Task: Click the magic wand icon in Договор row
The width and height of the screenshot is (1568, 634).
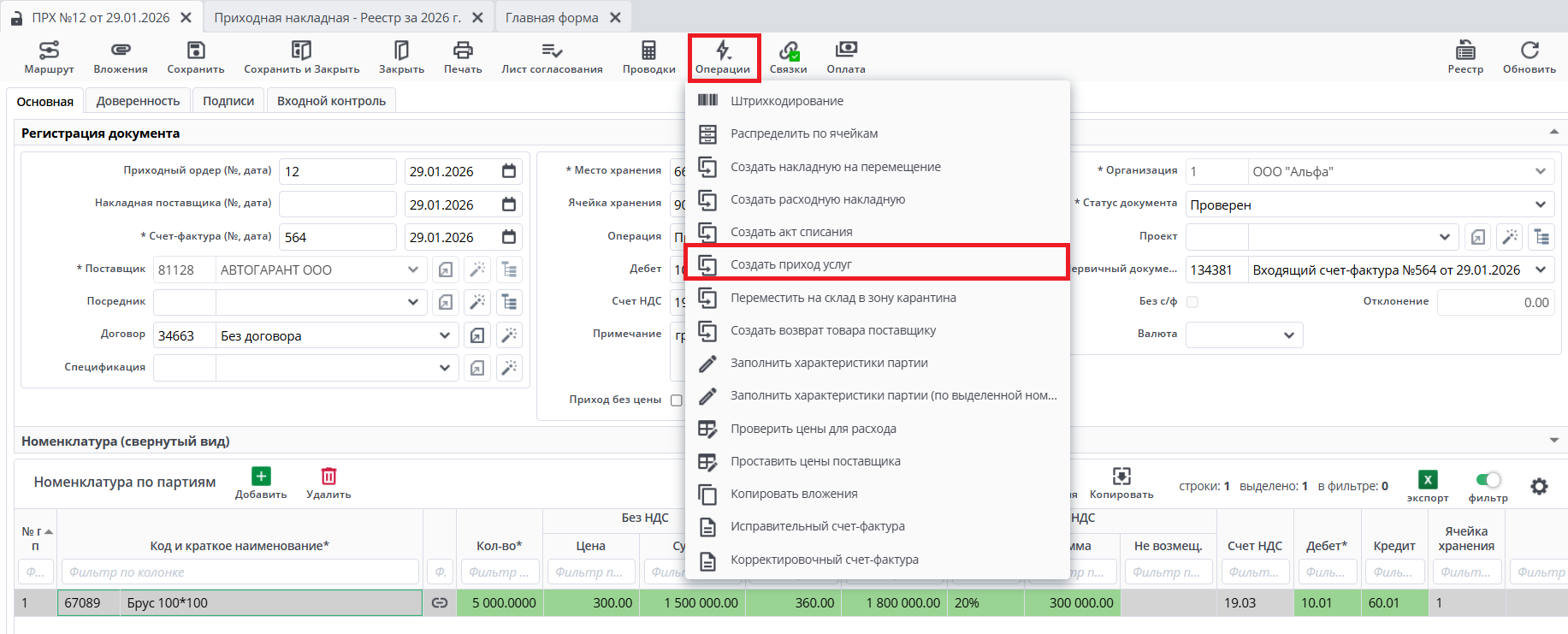Action: point(509,335)
